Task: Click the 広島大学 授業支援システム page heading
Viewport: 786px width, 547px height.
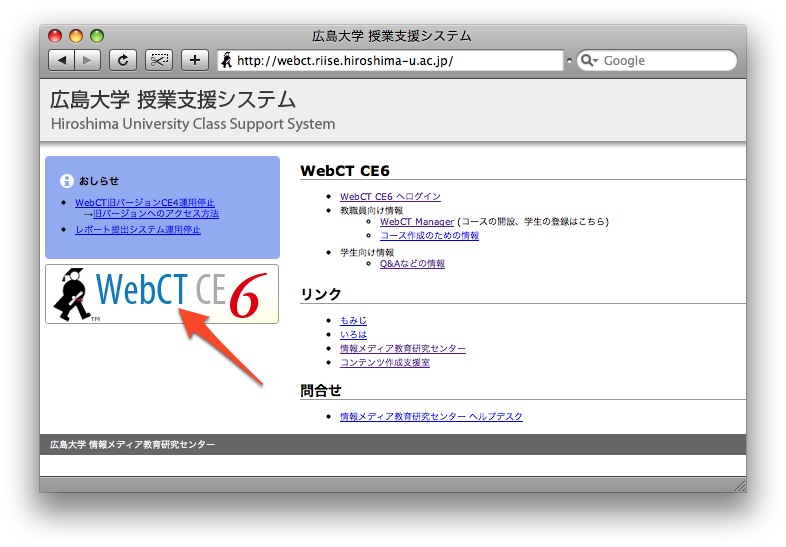Action: click(173, 100)
